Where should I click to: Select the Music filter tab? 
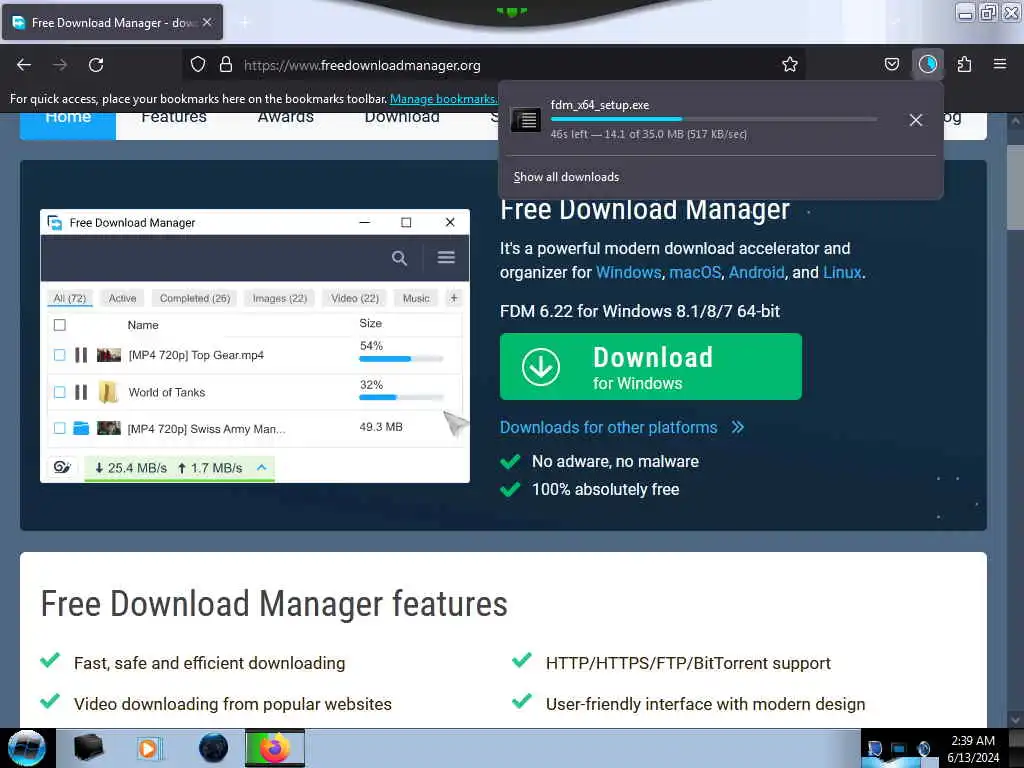tap(416, 298)
